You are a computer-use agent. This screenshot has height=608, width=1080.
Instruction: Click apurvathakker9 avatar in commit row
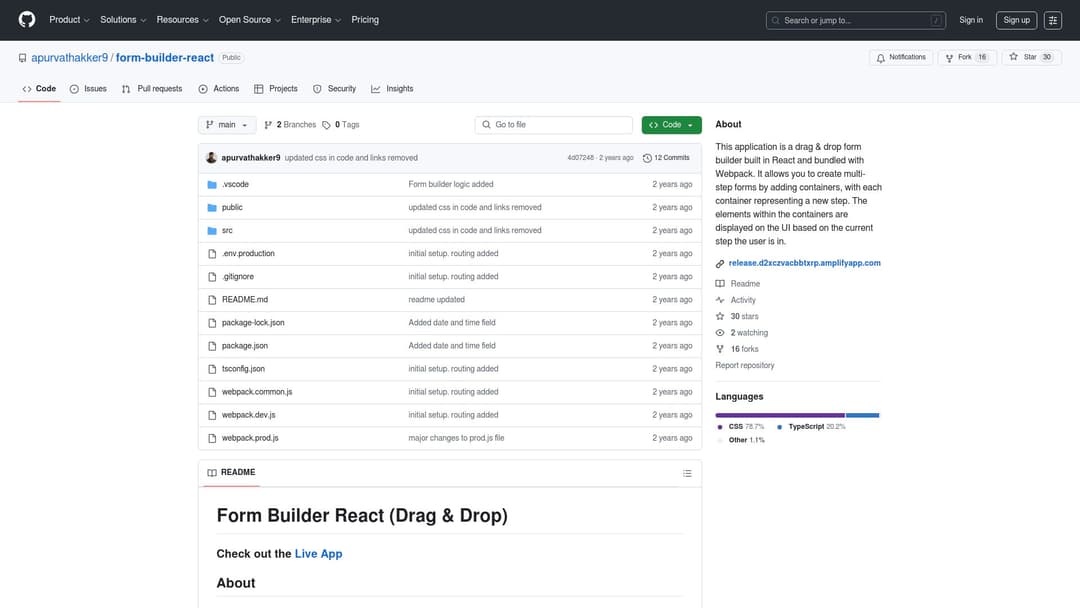click(211, 158)
